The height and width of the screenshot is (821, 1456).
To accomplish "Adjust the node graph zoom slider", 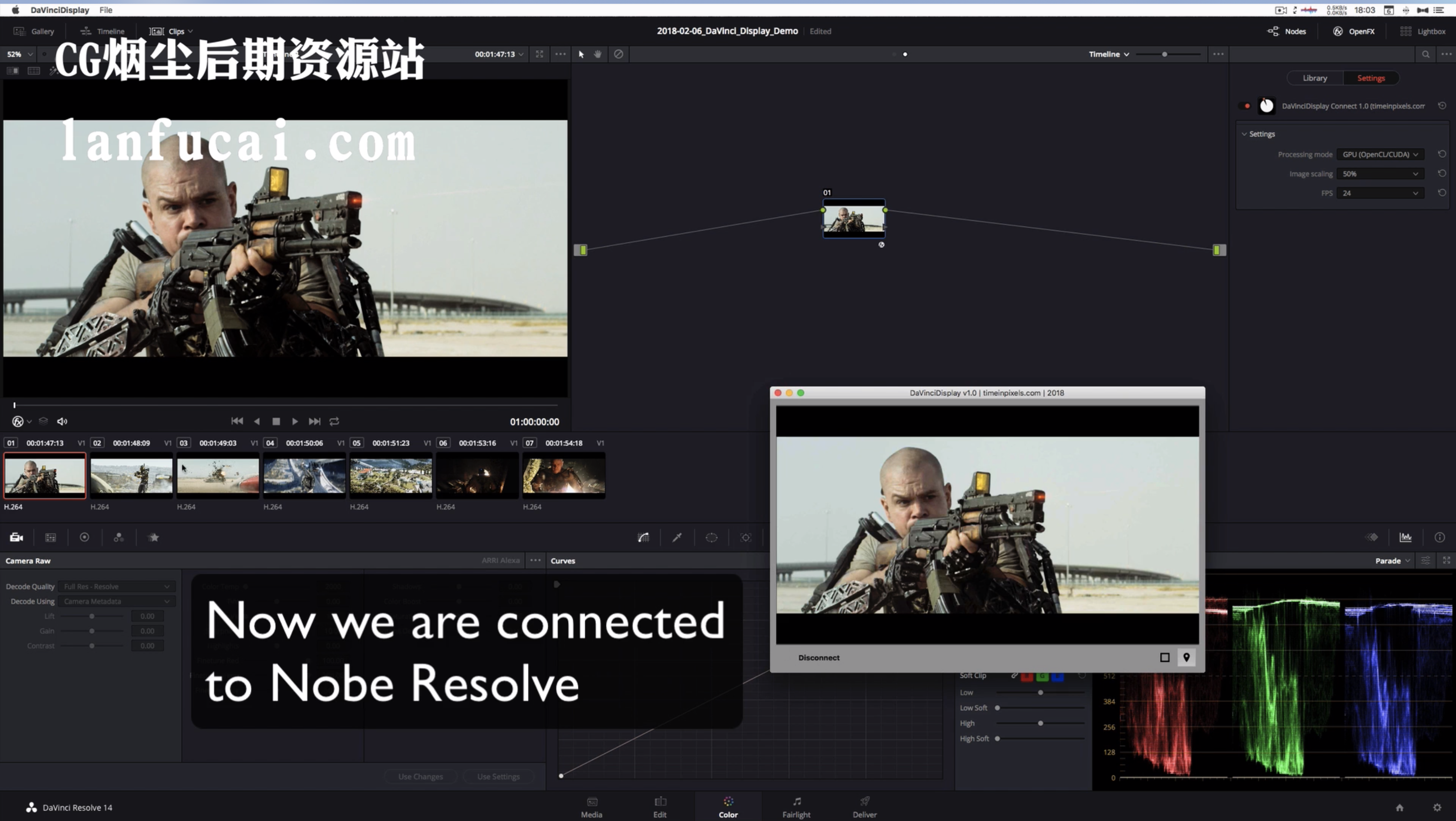I will click(x=1164, y=54).
